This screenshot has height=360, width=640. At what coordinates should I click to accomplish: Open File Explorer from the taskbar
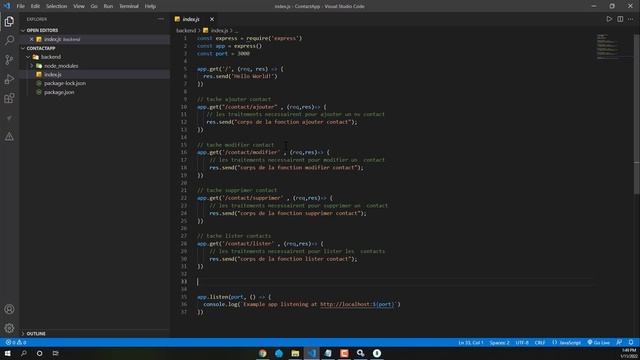(x=295, y=353)
